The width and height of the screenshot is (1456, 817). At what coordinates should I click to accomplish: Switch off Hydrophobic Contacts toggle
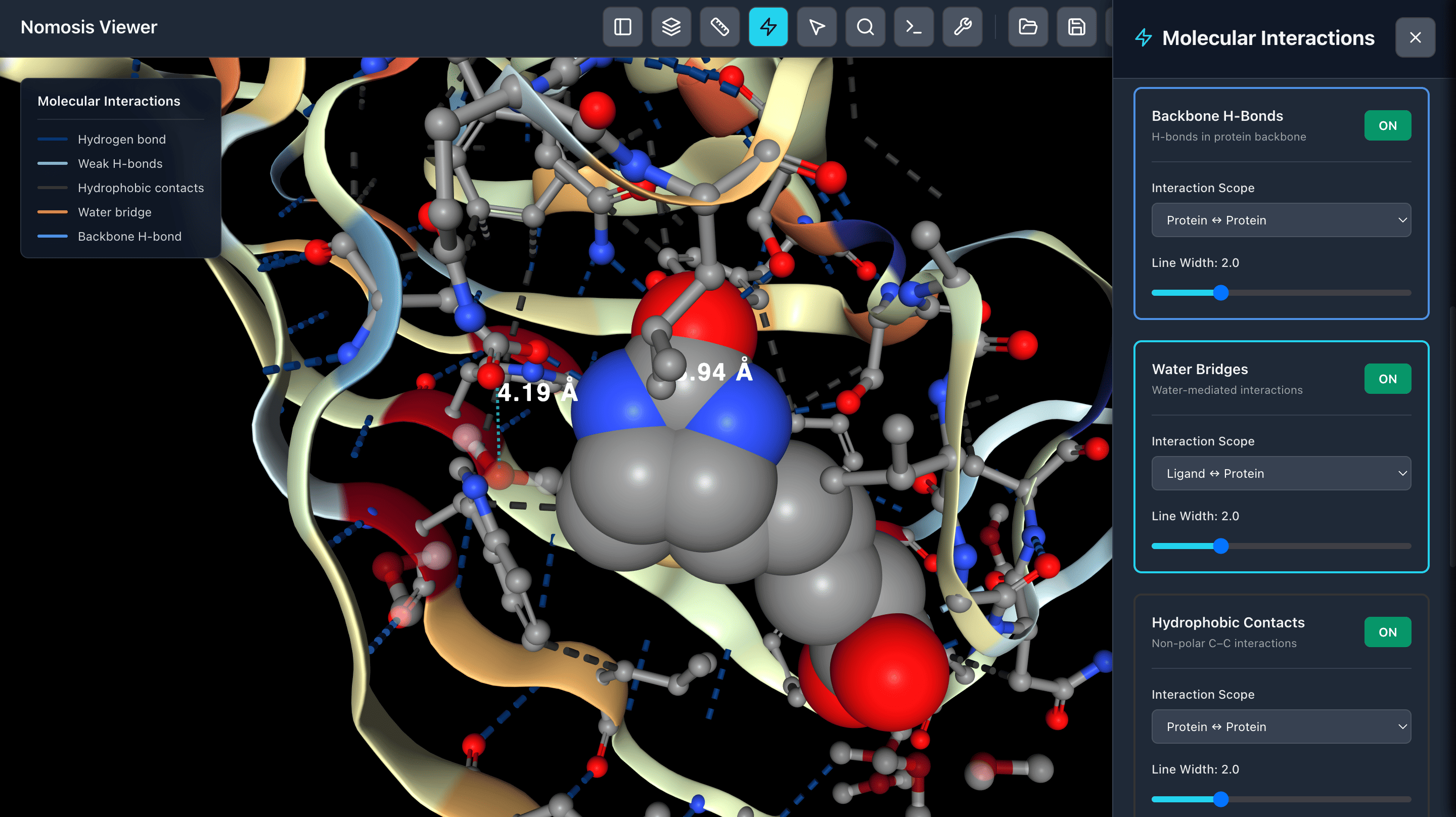pos(1387,632)
